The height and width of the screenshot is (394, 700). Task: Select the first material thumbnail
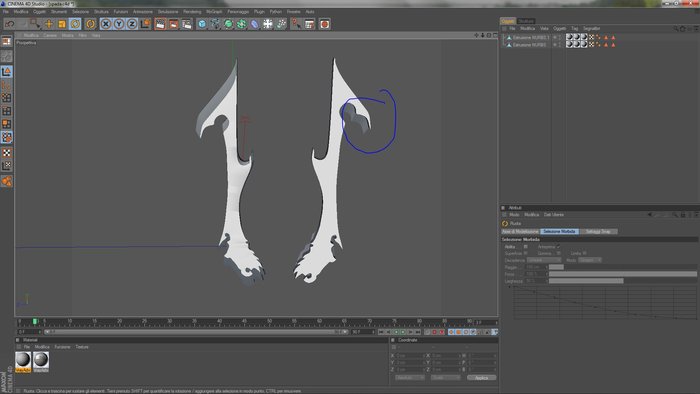pyautogui.click(x=23, y=360)
